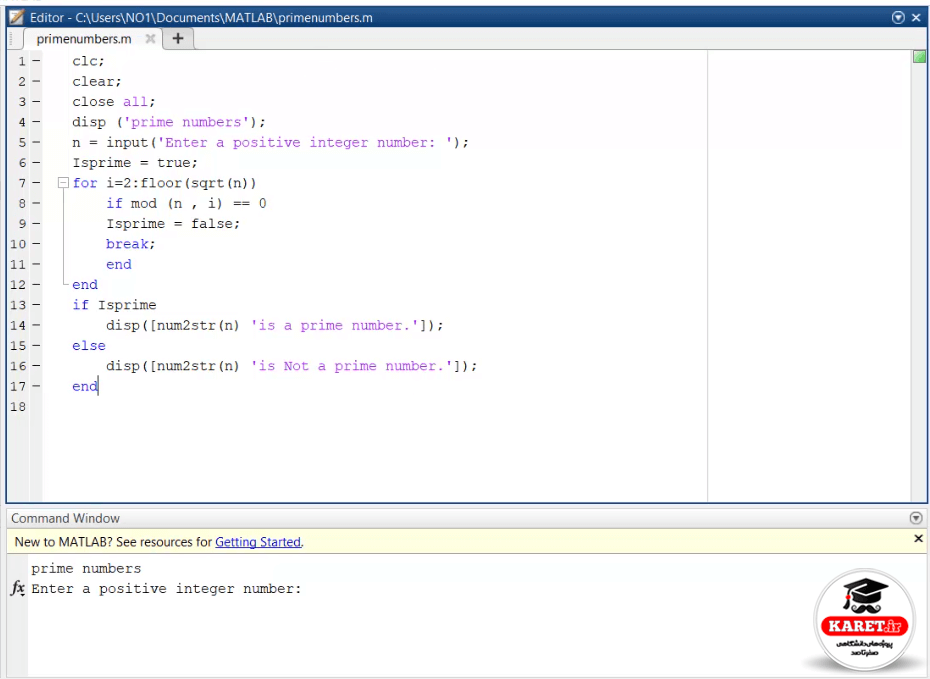Add a new editor tab with plus button
930x679 pixels.
[178, 39]
